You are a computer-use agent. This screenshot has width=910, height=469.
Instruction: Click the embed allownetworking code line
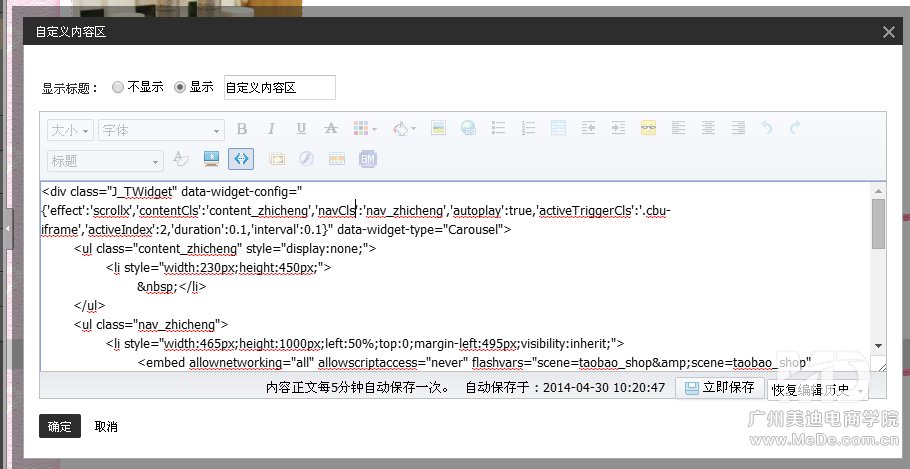pos(474,363)
